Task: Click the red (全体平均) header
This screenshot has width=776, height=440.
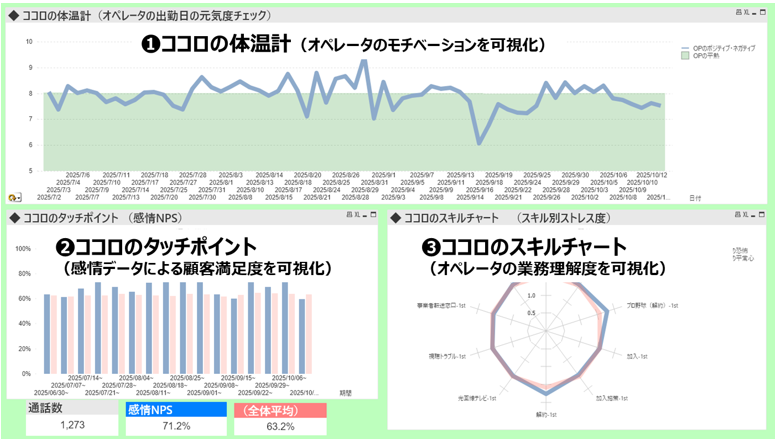Action: coord(281,411)
